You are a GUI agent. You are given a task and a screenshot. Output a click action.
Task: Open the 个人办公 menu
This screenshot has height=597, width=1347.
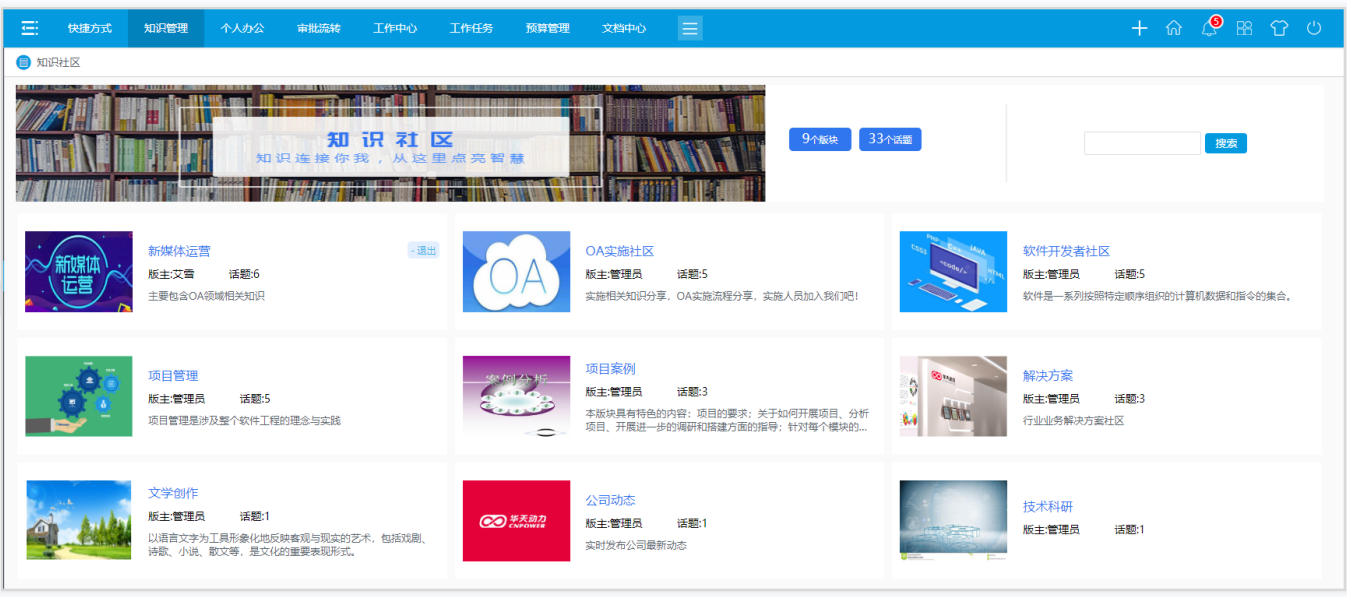pyautogui.click(x=242, y=28)
